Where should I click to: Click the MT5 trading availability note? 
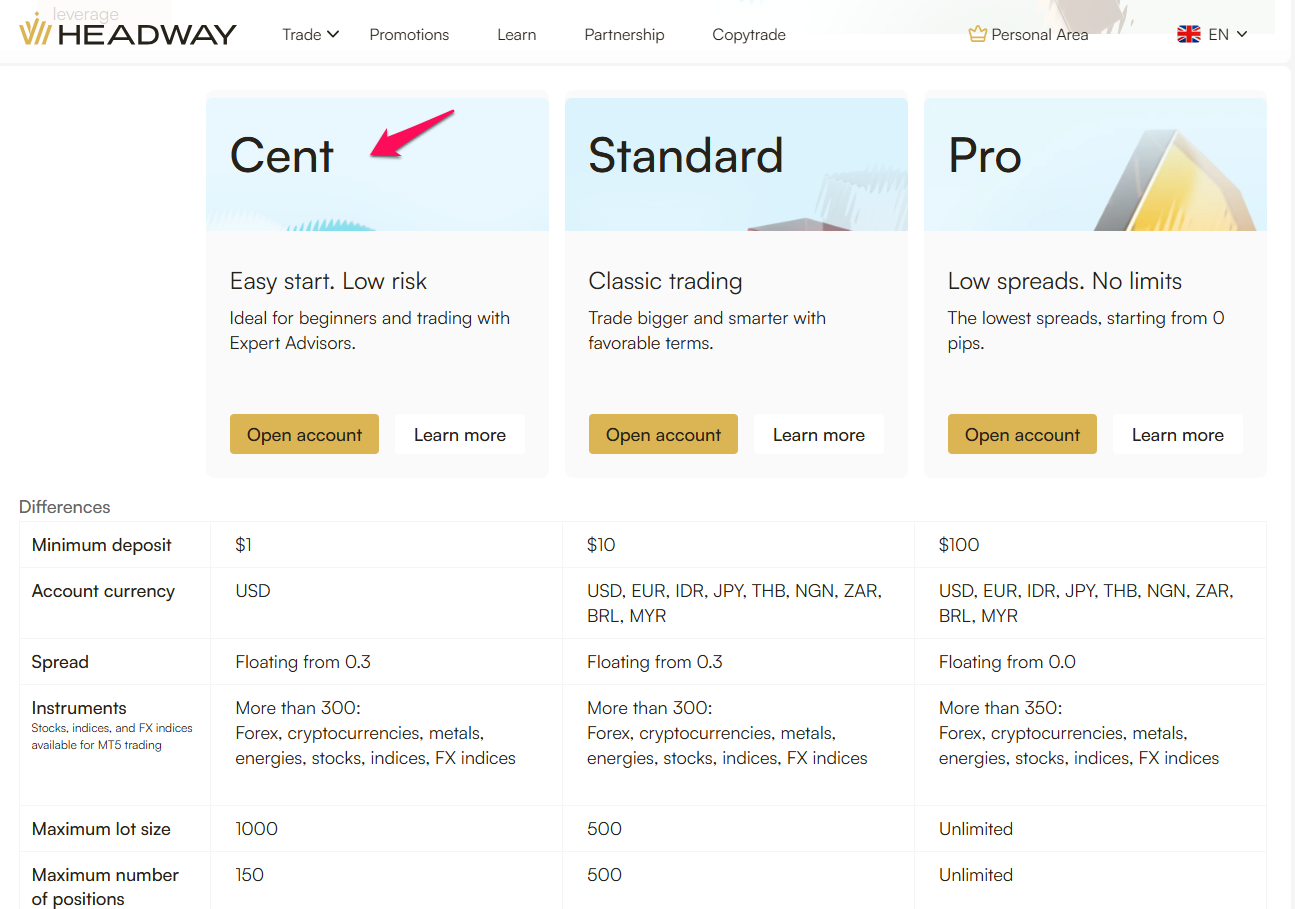112,736
